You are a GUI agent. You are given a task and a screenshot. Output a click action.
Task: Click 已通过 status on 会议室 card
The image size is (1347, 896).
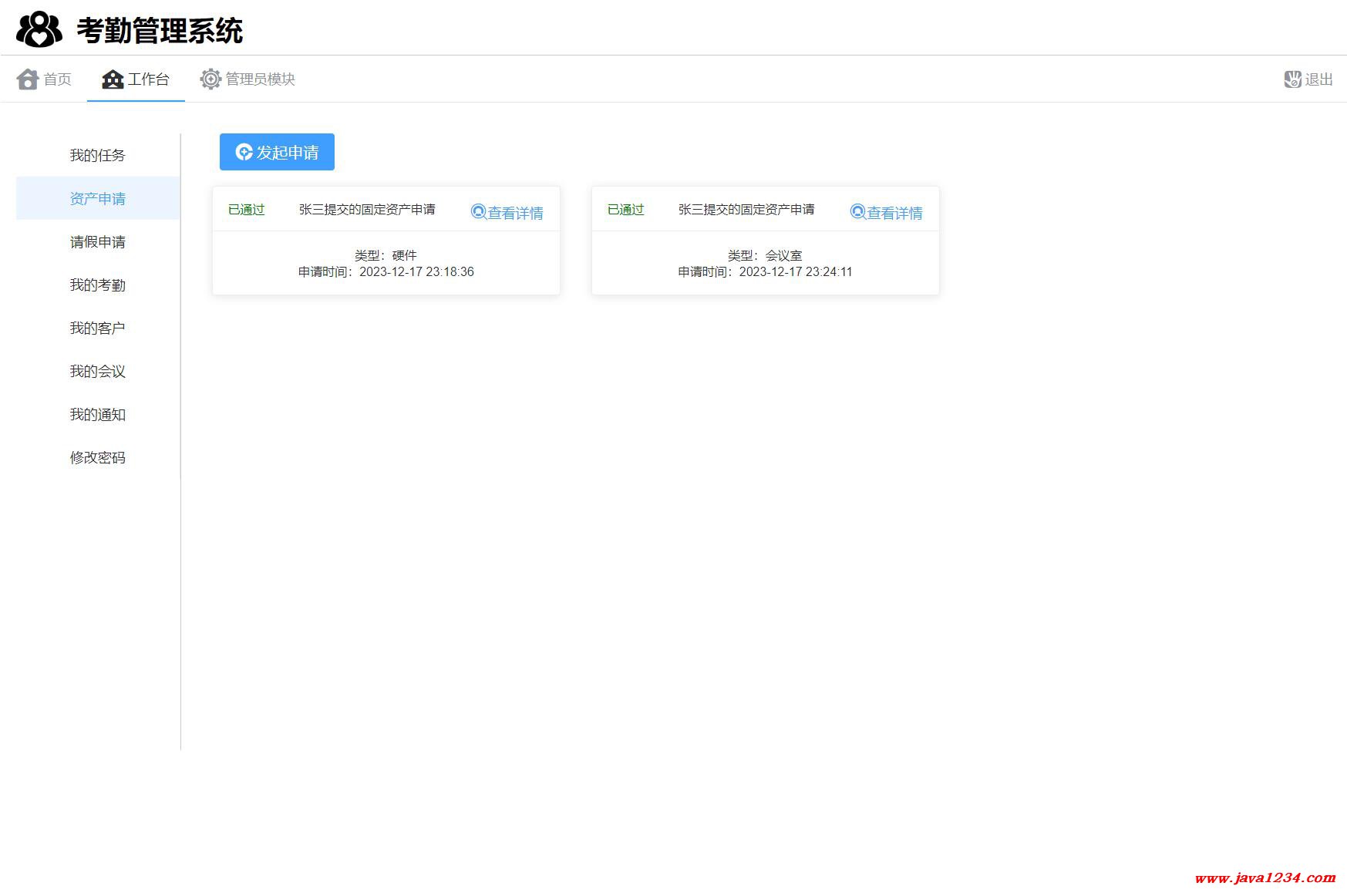(626, 210)
